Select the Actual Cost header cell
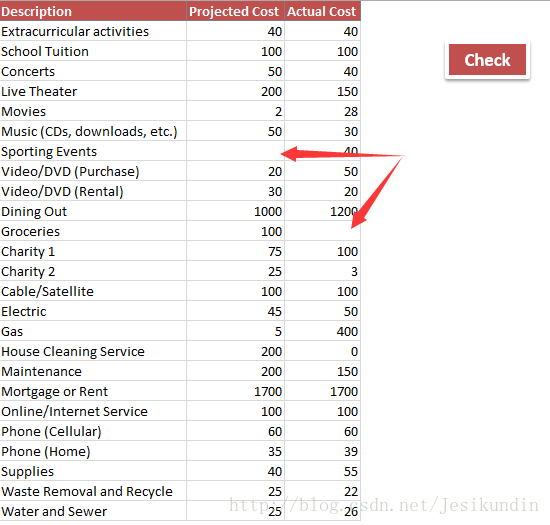 pyautogui.click(x=322, y=11)
